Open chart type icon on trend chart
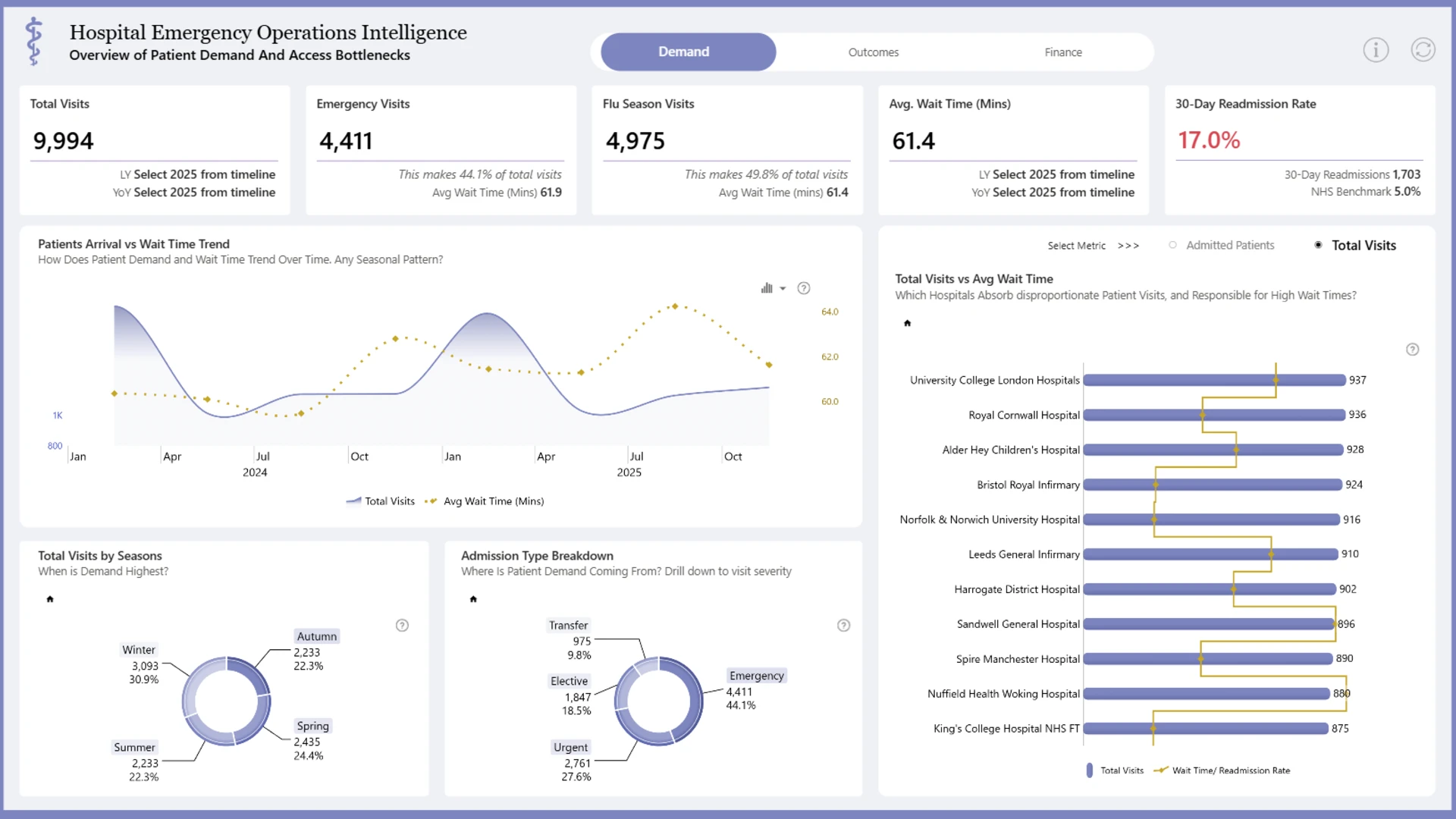Viewport: 1456px width, 819px height. pyautogui.click(x=767, y=288)
